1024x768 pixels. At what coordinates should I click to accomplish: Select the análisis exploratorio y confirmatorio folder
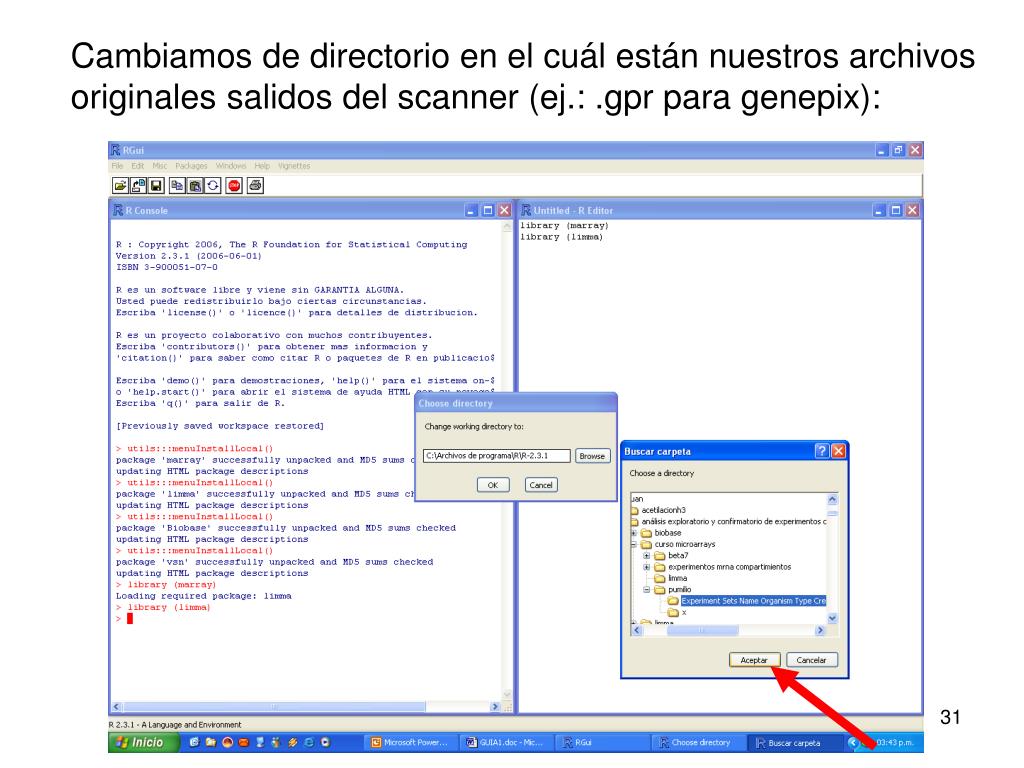point(733,522)
